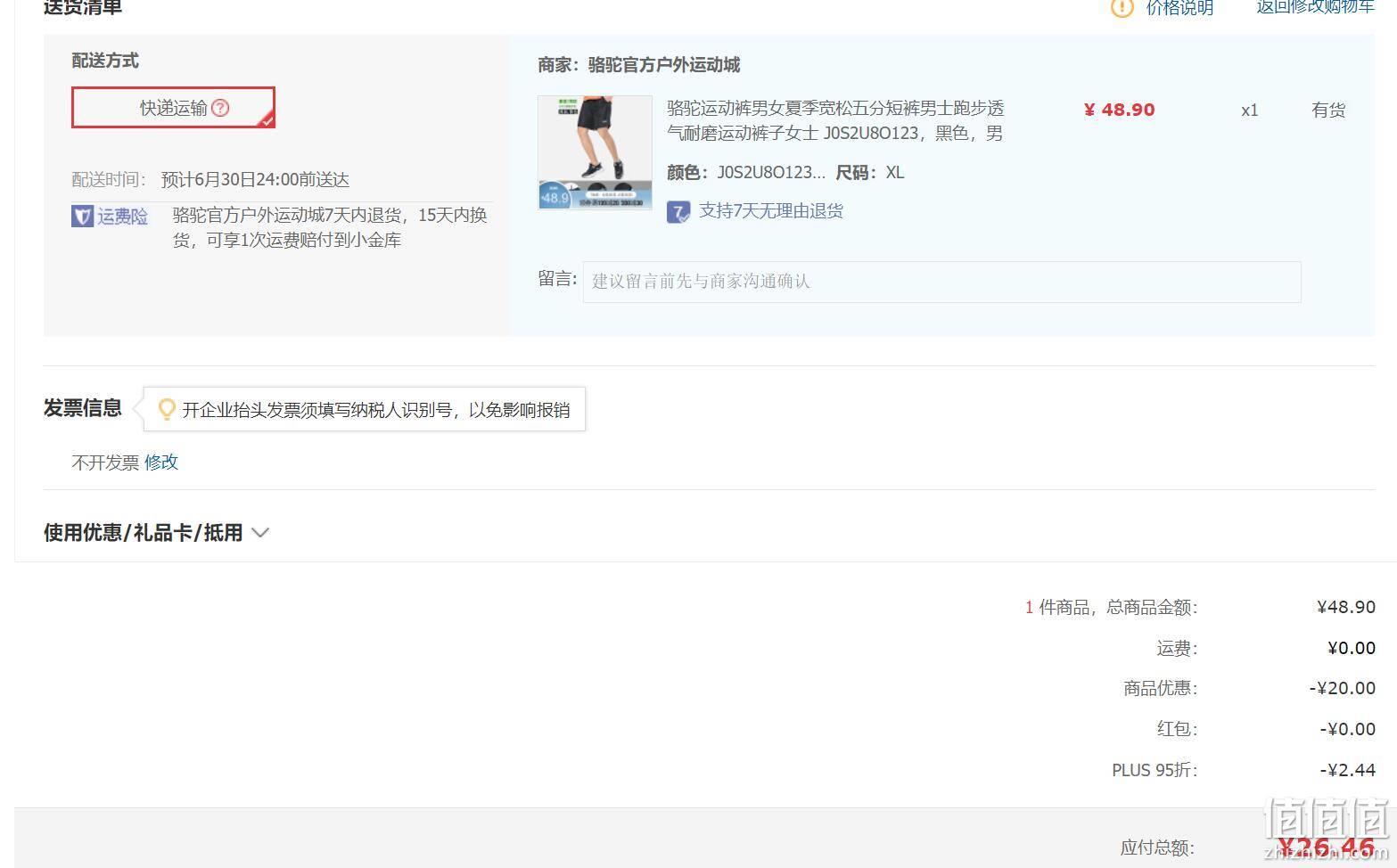Open the camel shorts product thumbnail
Image resolution: width=1397 pixels, height=868 pixels.
[x=595, y=152]
